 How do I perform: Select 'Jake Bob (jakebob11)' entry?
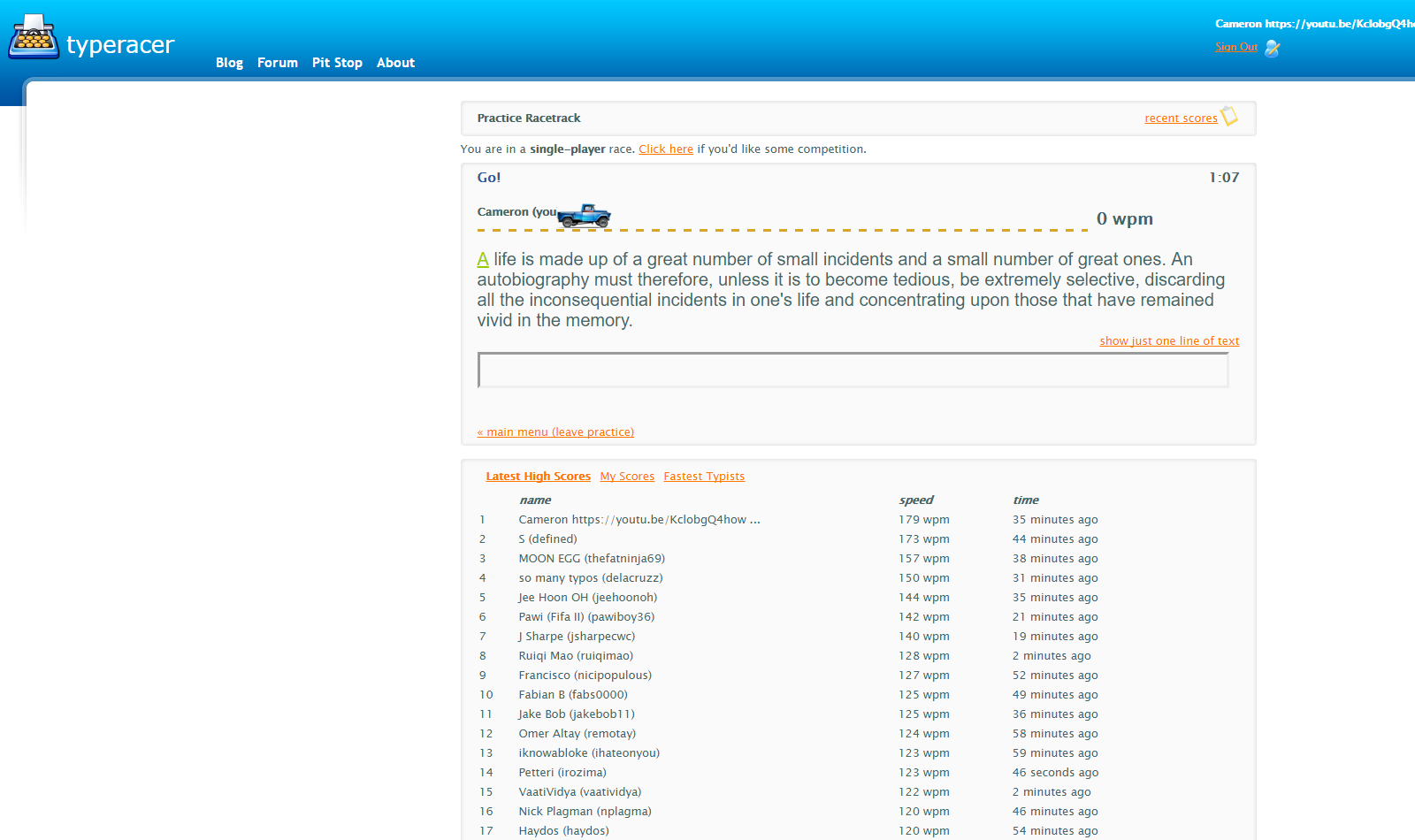pyautogui.click(x=577, y=714)
